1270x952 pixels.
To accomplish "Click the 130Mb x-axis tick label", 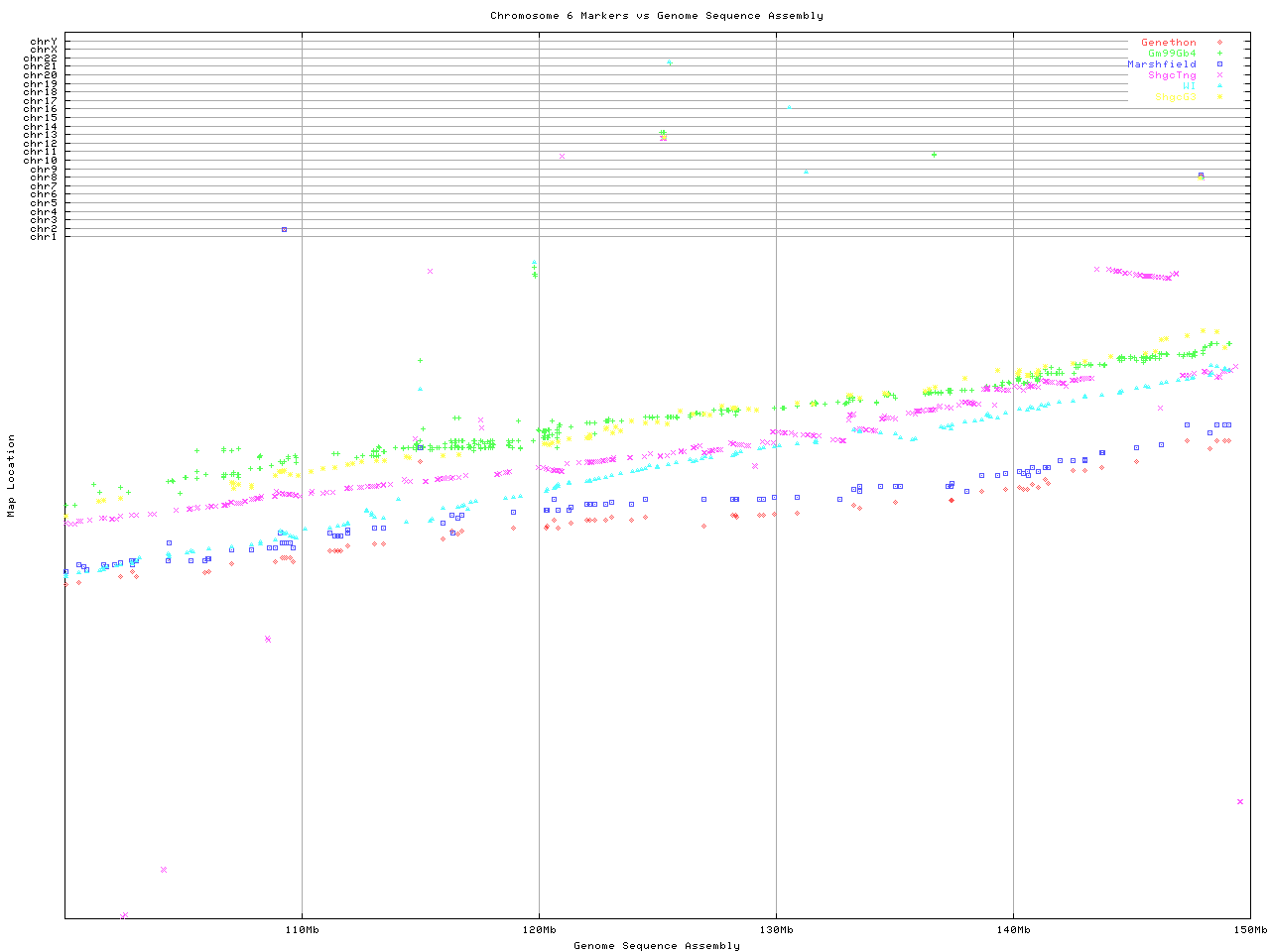I will [x=776, y=930].
